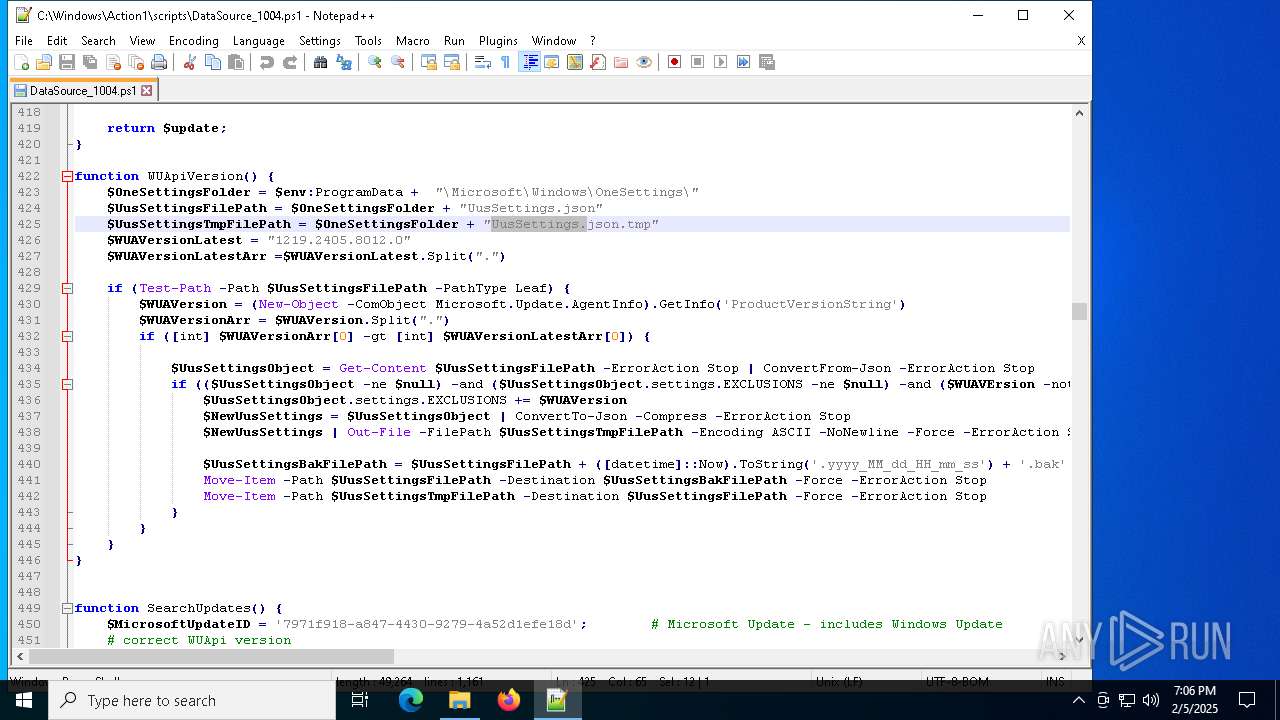Screen dimensions: 1280x720
Task: Select the DataSource_1004.ps1 tab
Action: click(83, 90)
